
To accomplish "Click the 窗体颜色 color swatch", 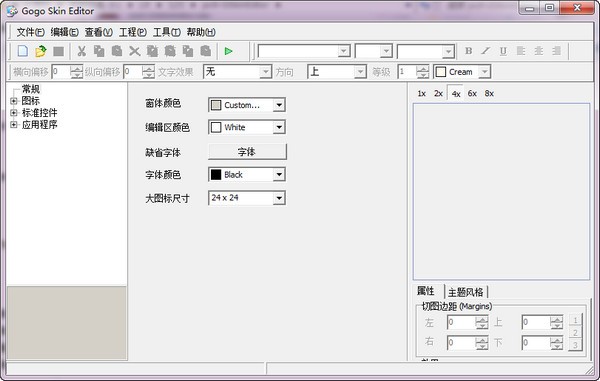I will [x=216, y=105].
